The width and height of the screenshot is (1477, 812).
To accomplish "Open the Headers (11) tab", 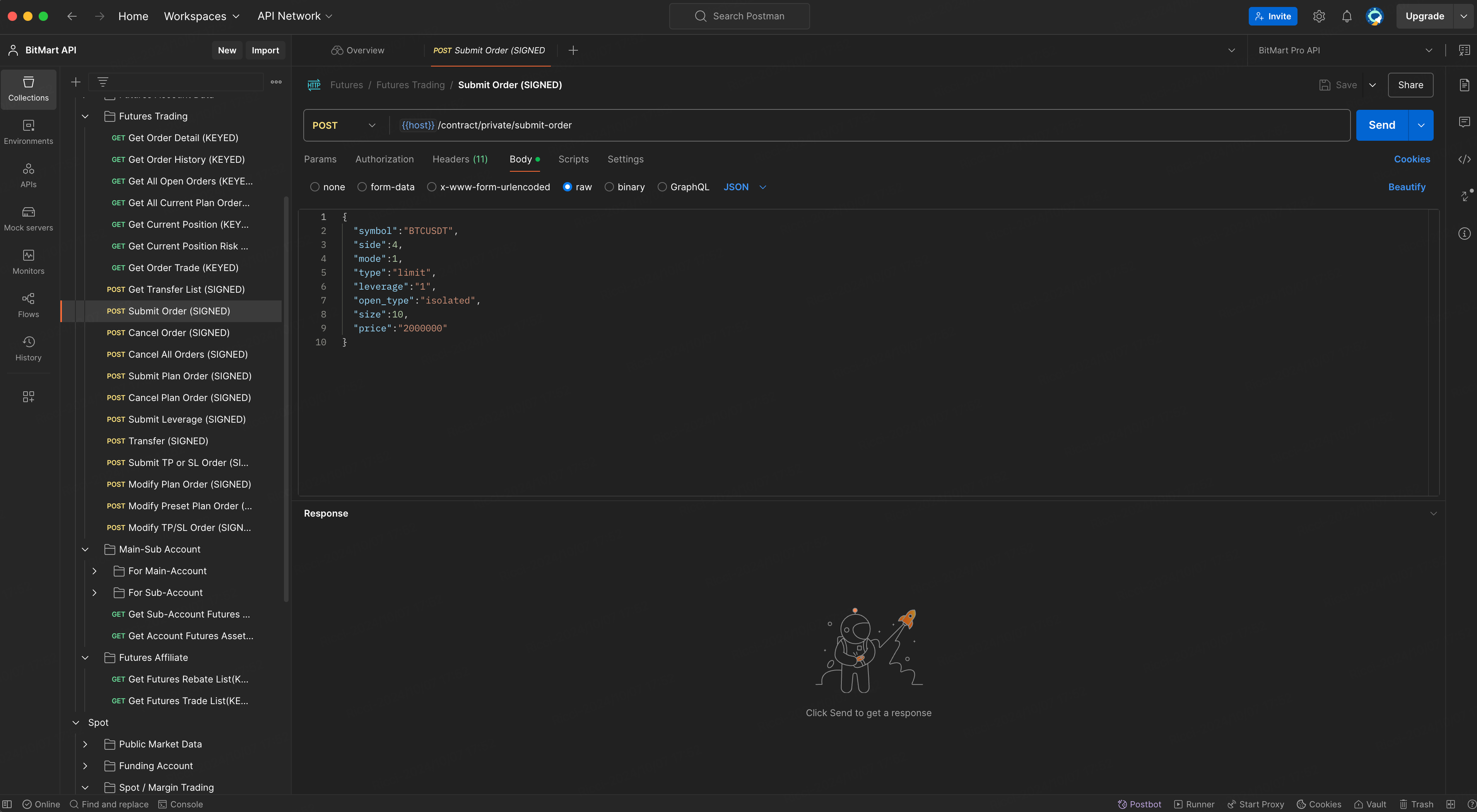I will 459,159.
